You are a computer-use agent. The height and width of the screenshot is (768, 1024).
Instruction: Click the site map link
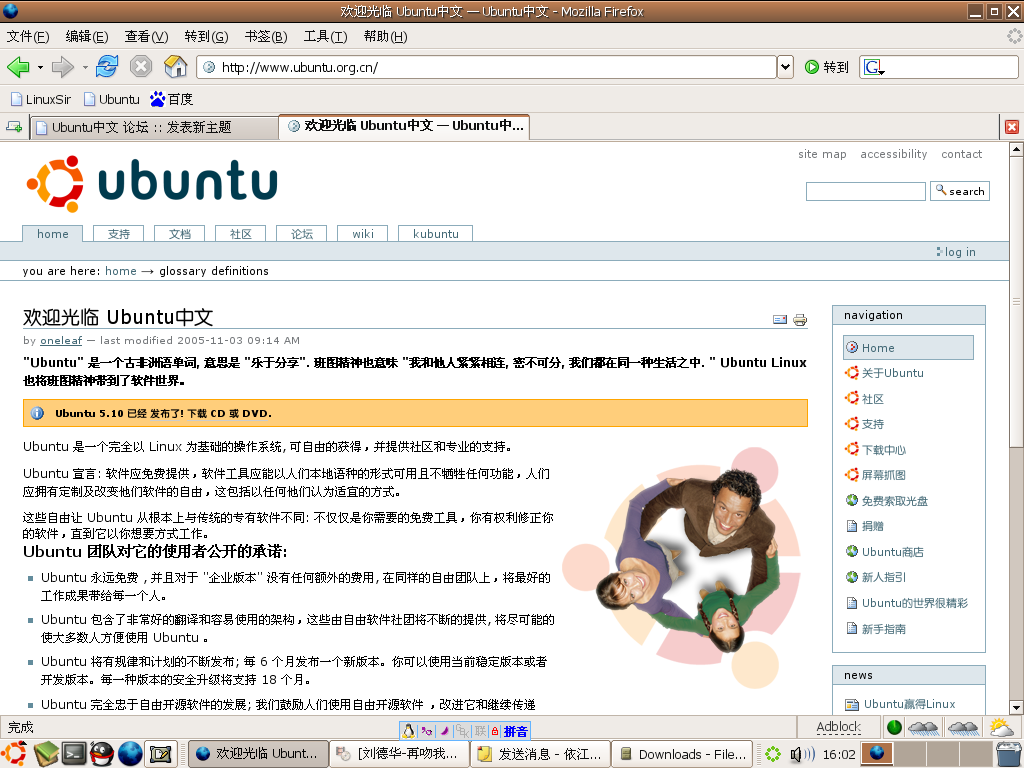(822, 154)
